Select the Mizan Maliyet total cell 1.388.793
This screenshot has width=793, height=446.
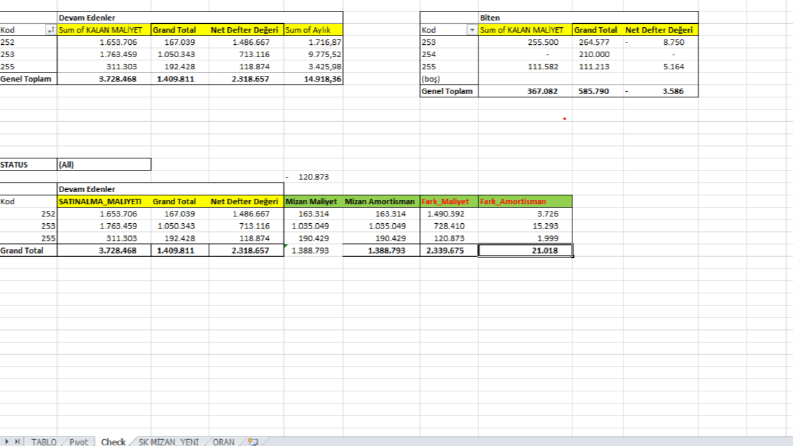pyautogui.click(x=313, y=250)
